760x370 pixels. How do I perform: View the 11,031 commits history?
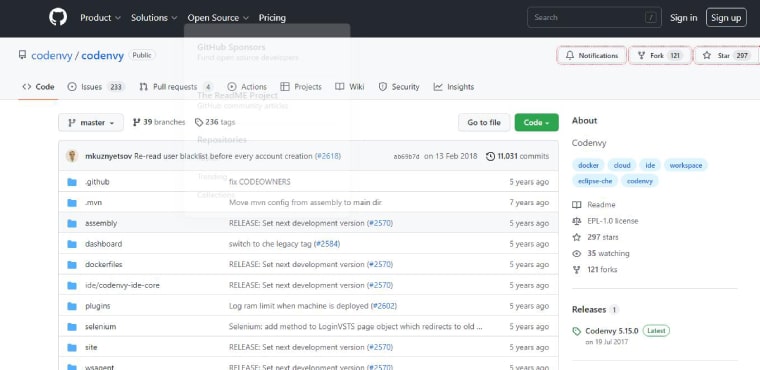click(517, 156)
